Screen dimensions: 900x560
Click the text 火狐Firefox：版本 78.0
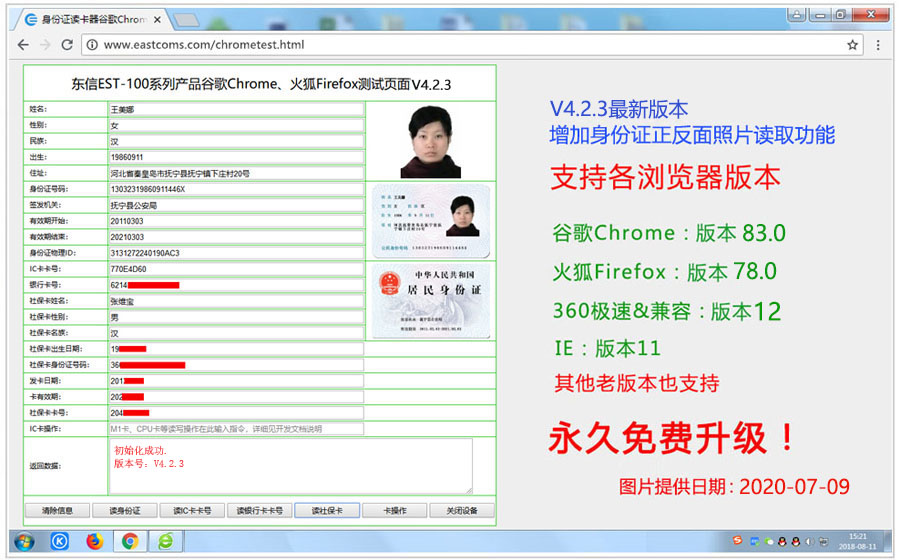coord(665,272)
